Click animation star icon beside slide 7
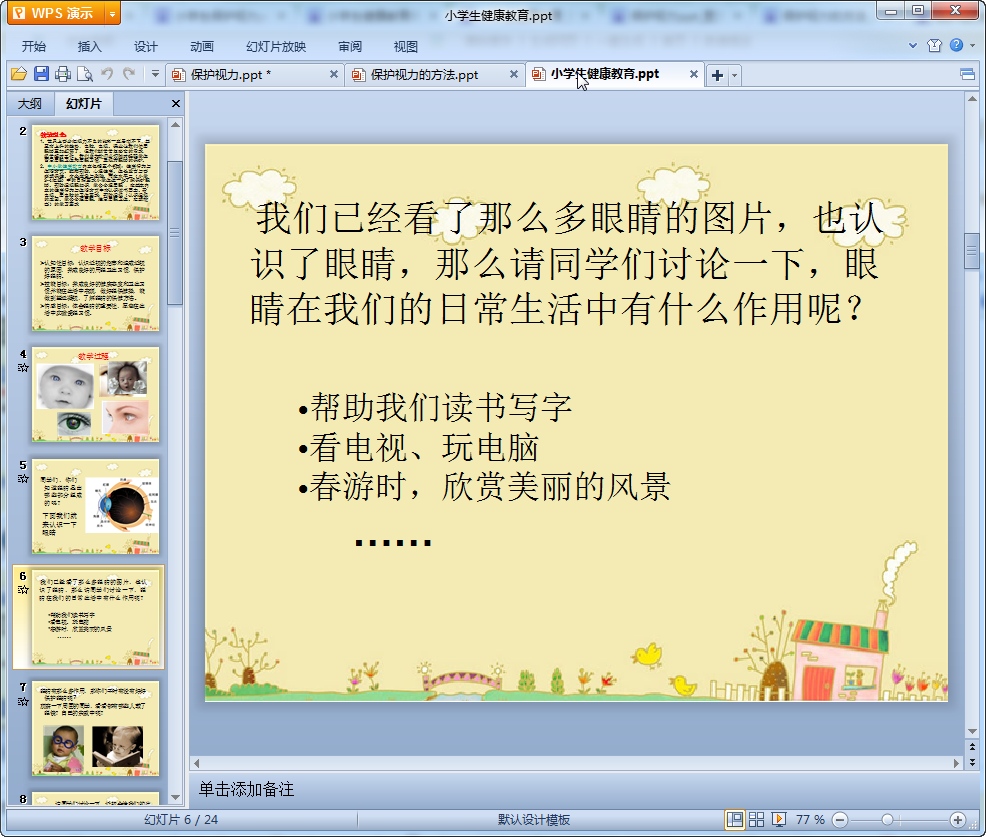 point(23,701)
